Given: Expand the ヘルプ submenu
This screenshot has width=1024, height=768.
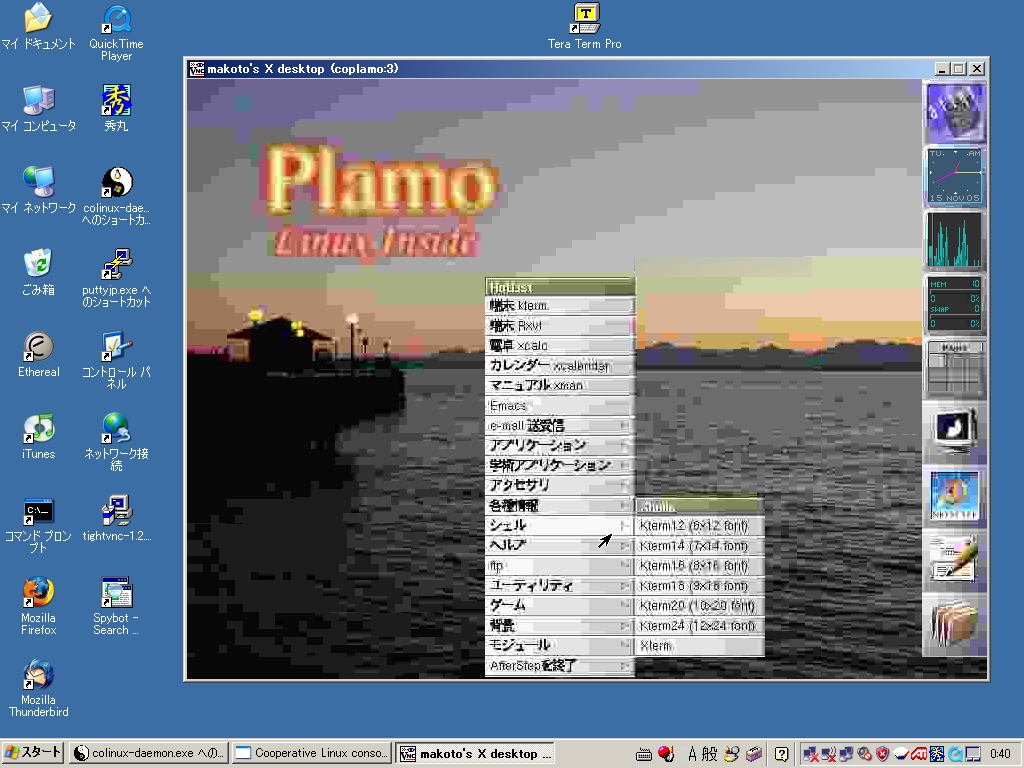Looking at the screenshot, I should 560,545.
